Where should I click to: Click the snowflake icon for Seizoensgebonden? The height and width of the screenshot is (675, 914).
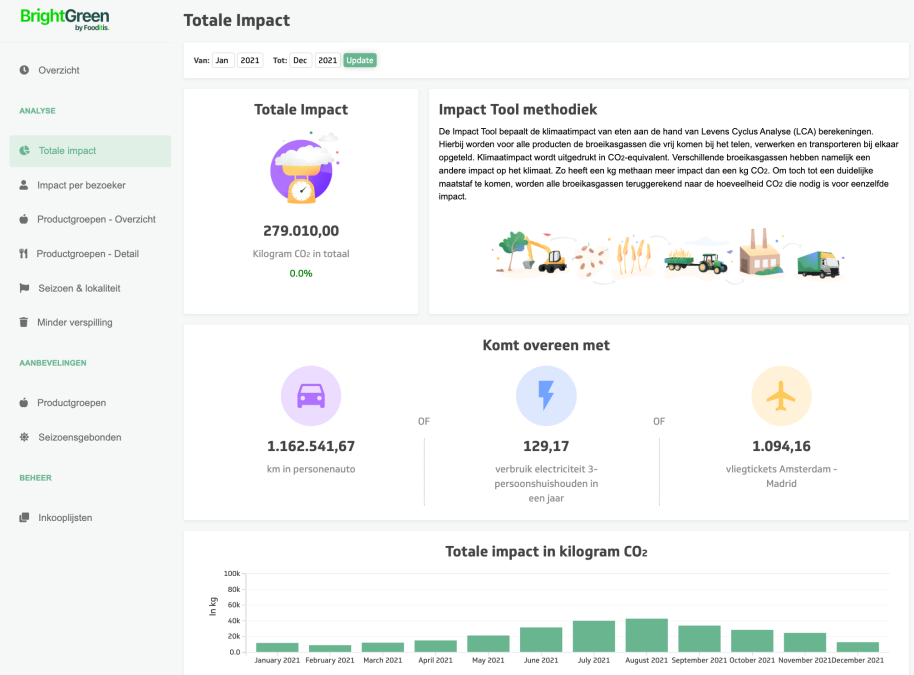tap(24, 437)
